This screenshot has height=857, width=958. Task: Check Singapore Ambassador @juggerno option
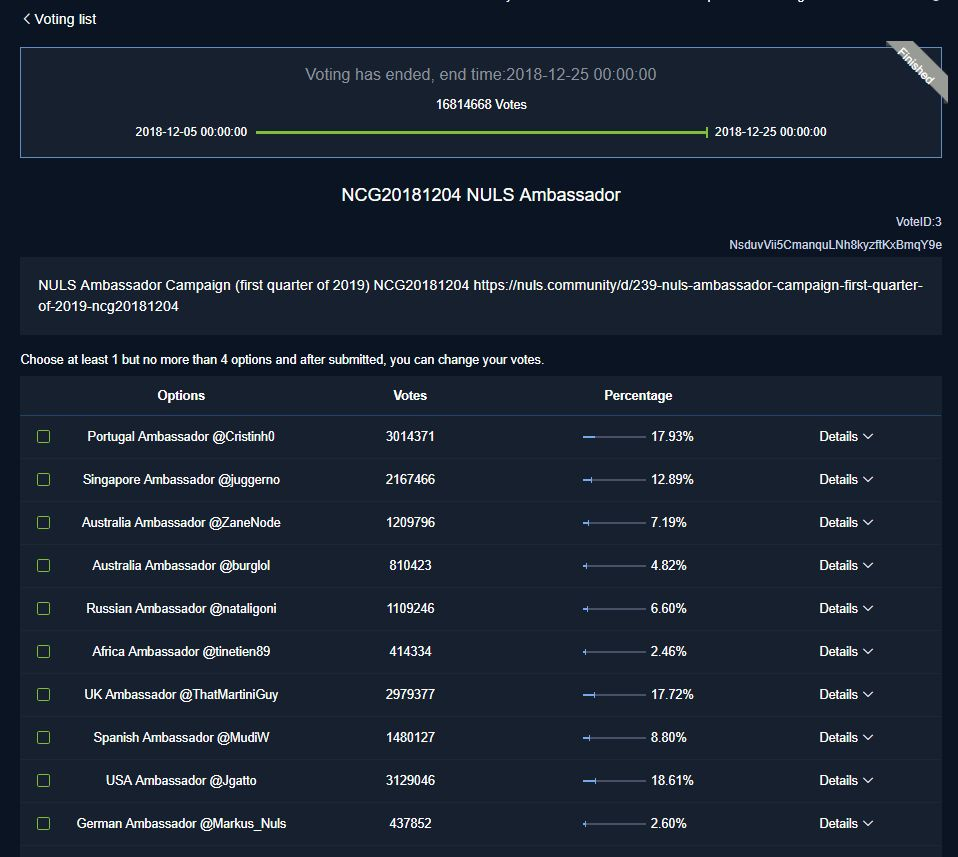pos(43,480)
